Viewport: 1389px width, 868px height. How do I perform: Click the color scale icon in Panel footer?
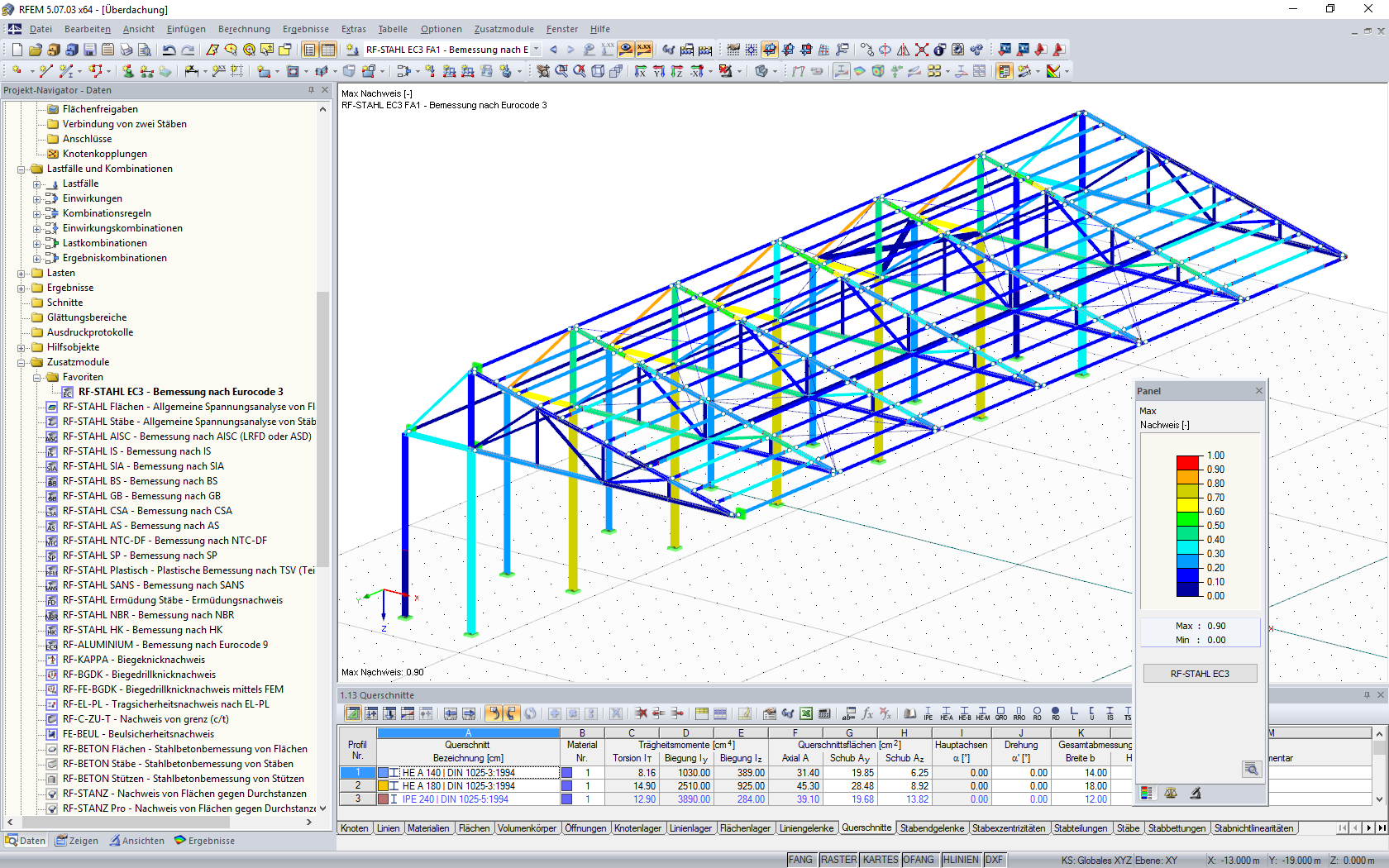click(x=1146, y=794)
